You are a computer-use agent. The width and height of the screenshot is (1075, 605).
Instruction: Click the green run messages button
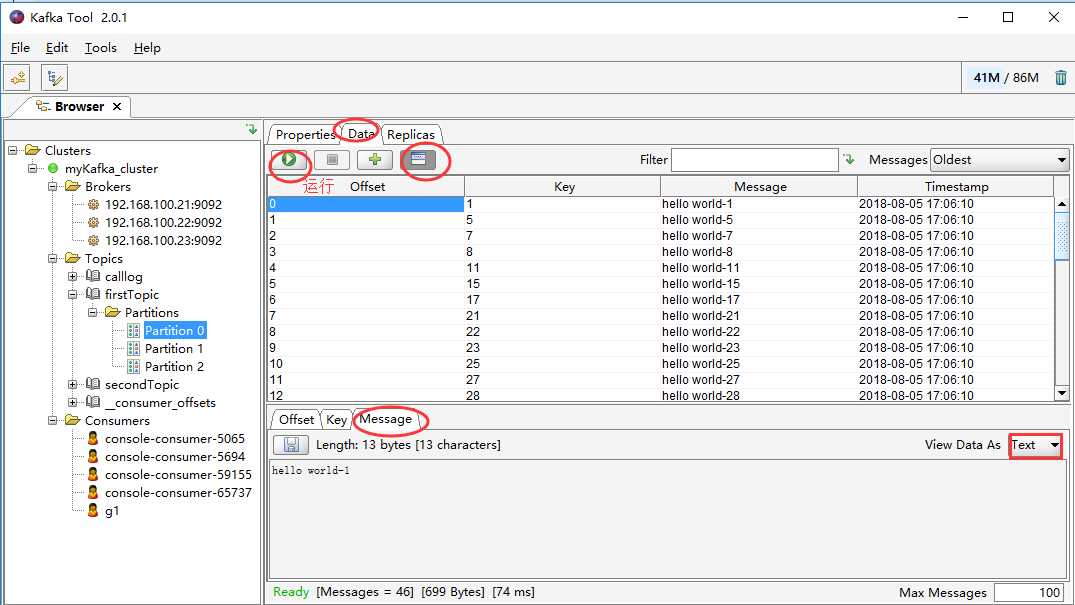[289, 160]
